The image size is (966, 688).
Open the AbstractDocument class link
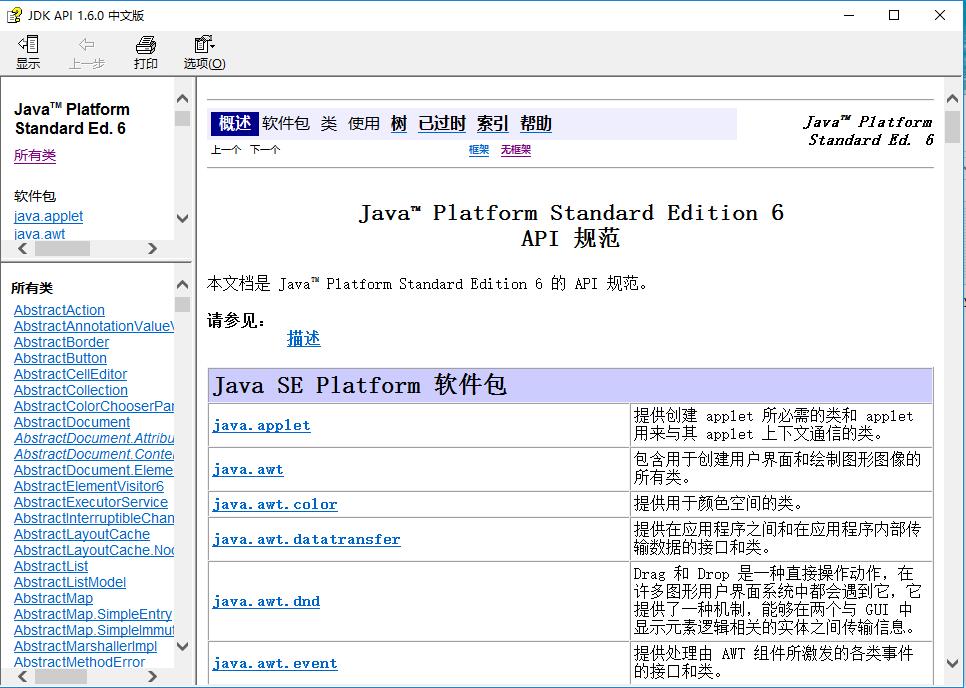tap(71, 422)
